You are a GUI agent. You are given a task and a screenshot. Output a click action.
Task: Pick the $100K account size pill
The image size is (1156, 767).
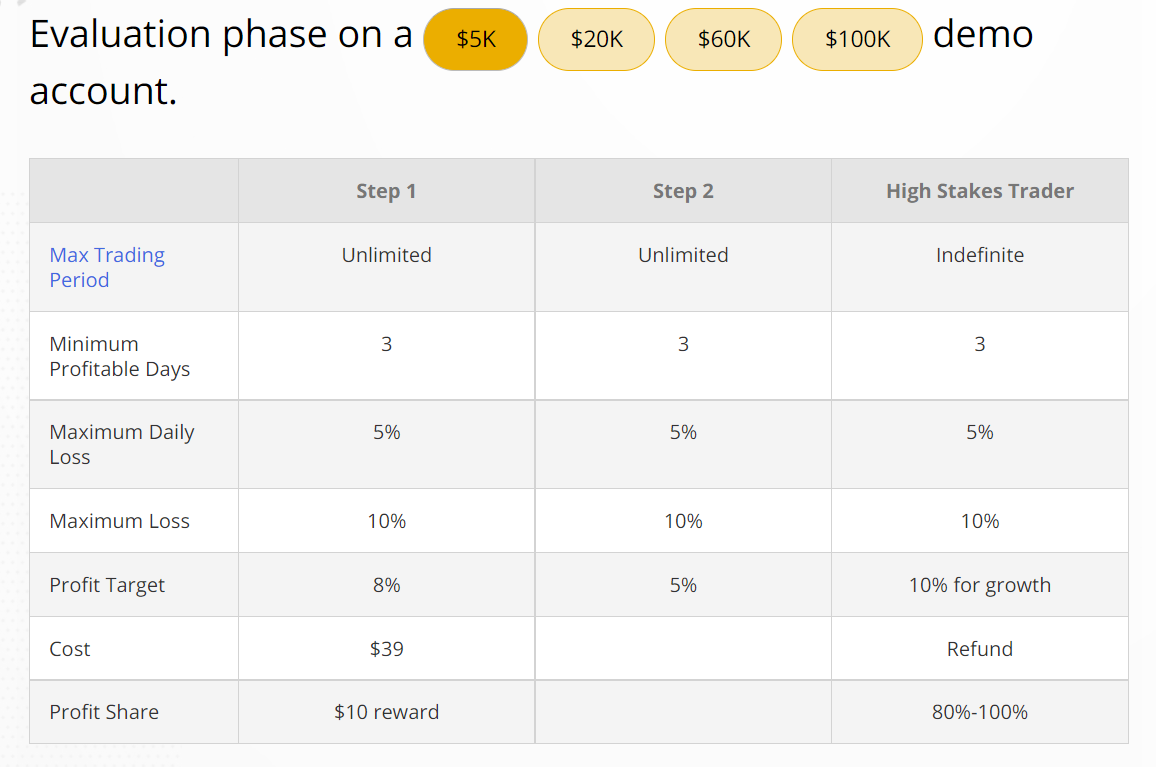point(857,40)
